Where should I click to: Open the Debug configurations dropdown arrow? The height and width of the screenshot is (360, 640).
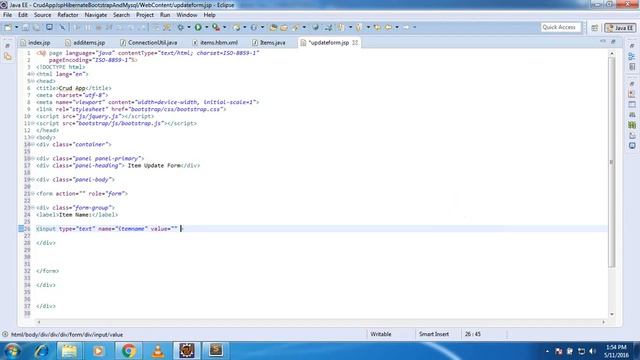point(189,27)
